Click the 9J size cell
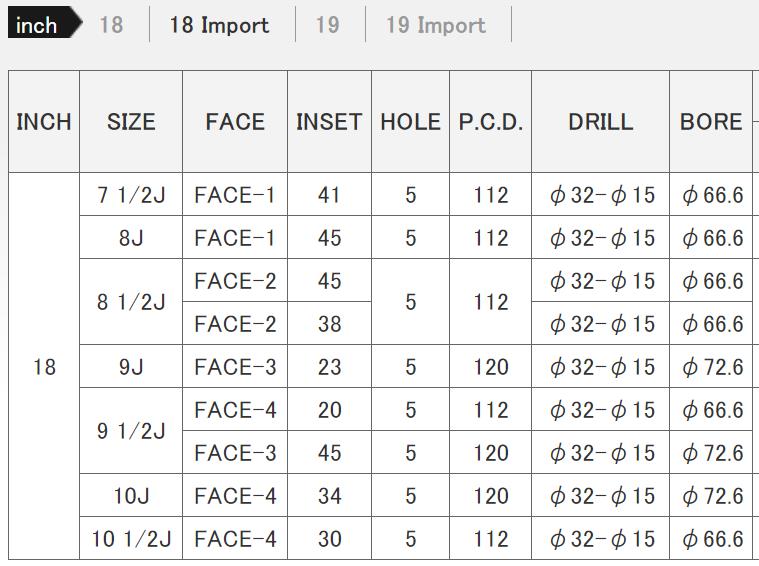This screenshot has height=566, width=759. [x=131, y=367]
